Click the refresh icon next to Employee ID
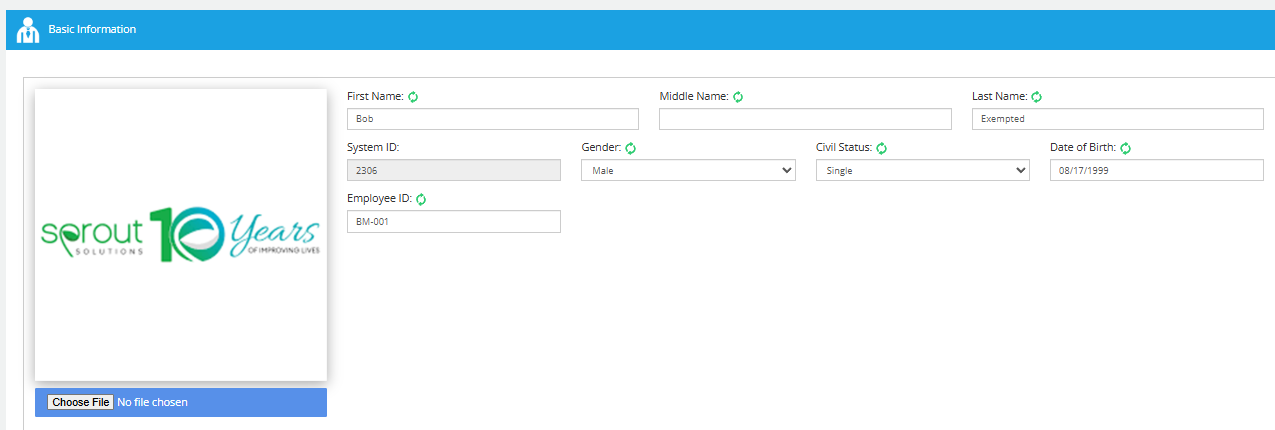The image size is (1275, 430). click(x=421, y=199)
